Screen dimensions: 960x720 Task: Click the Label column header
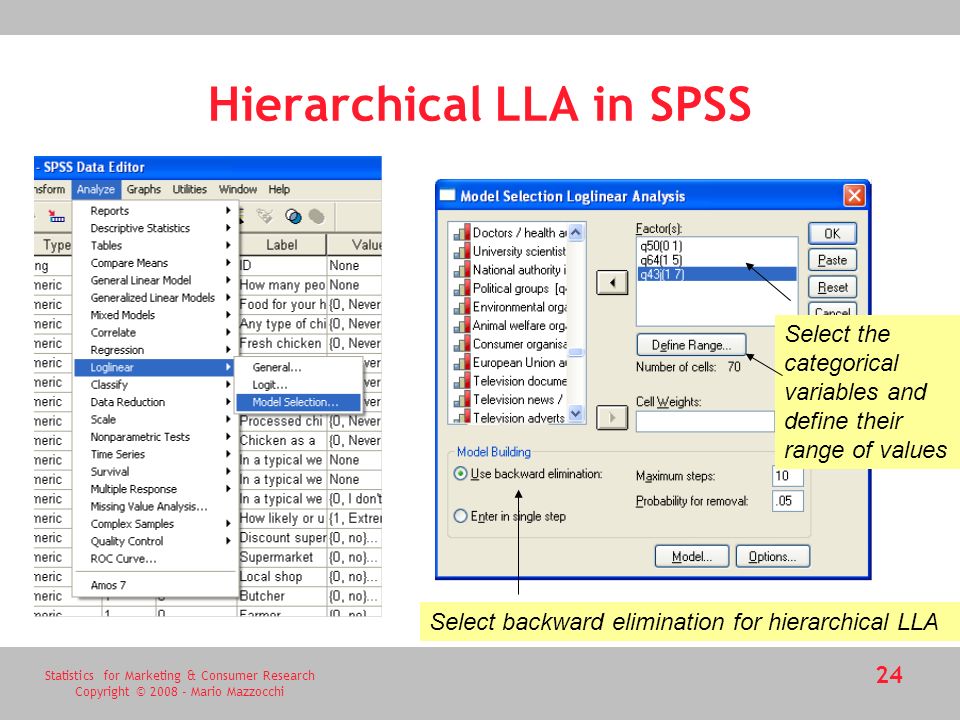[282, 245]
